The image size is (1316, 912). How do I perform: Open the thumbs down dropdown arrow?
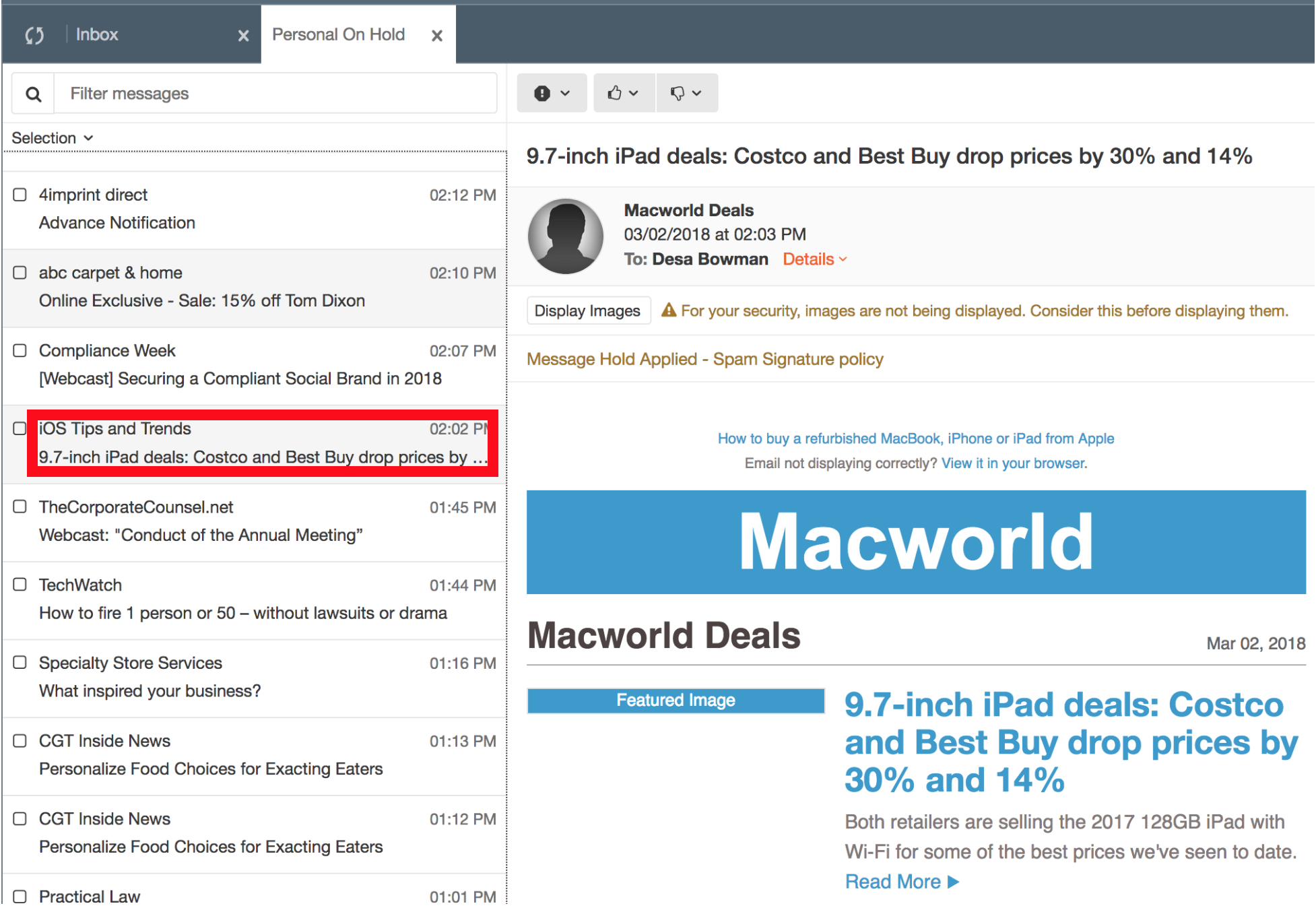click(697, 93)
